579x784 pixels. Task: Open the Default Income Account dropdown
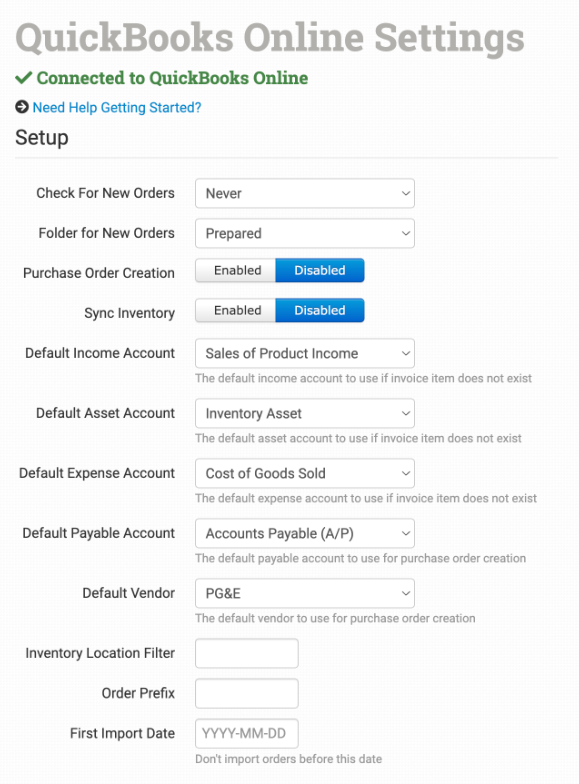(304, 353)
